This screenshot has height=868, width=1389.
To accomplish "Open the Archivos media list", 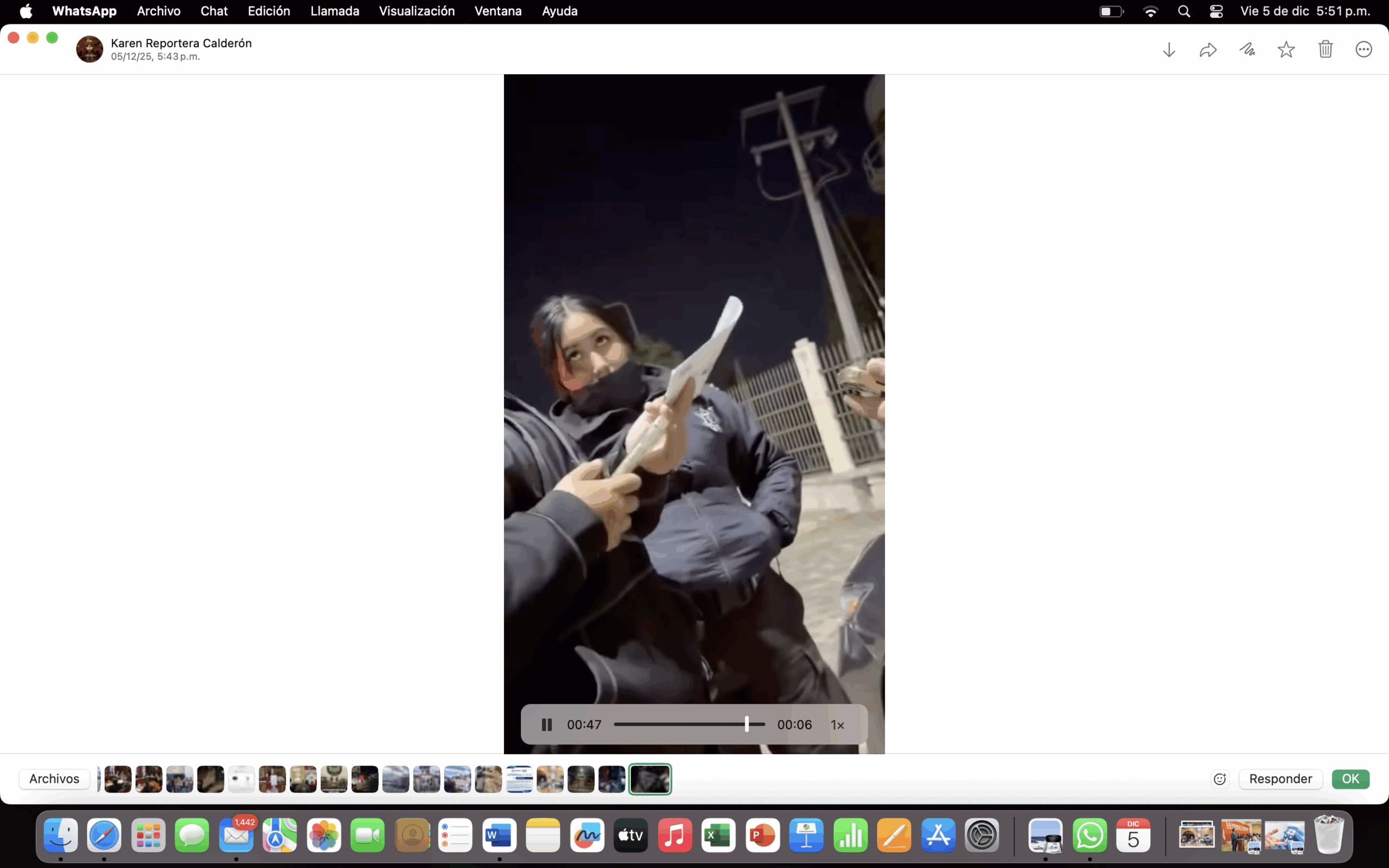I will click(x=54, y=779).
